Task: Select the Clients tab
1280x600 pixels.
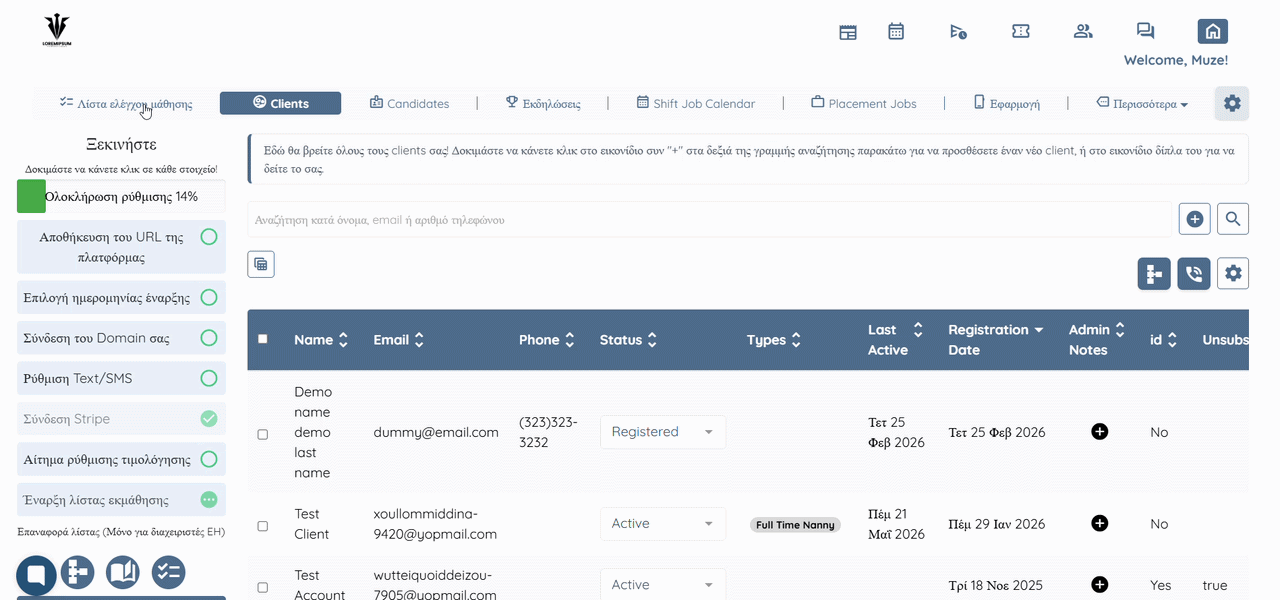Action: (280, 103)
